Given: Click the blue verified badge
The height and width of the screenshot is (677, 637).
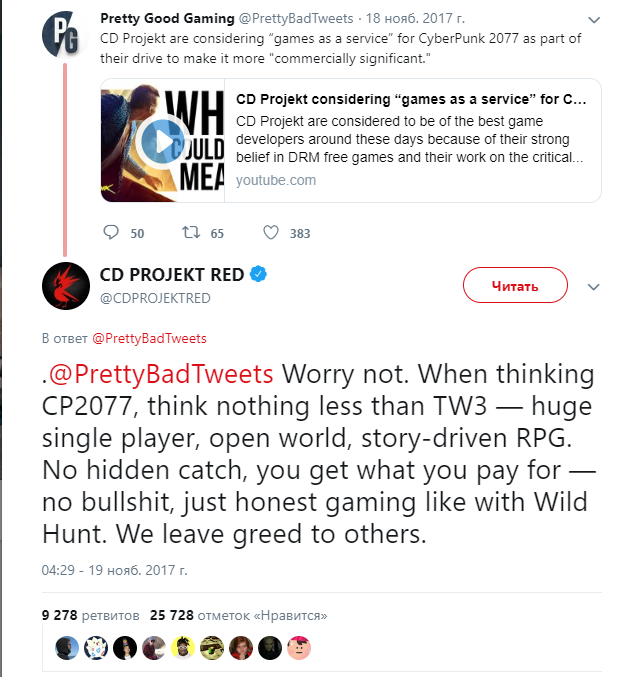Looking at the screenshot, I should click(258, 275).
